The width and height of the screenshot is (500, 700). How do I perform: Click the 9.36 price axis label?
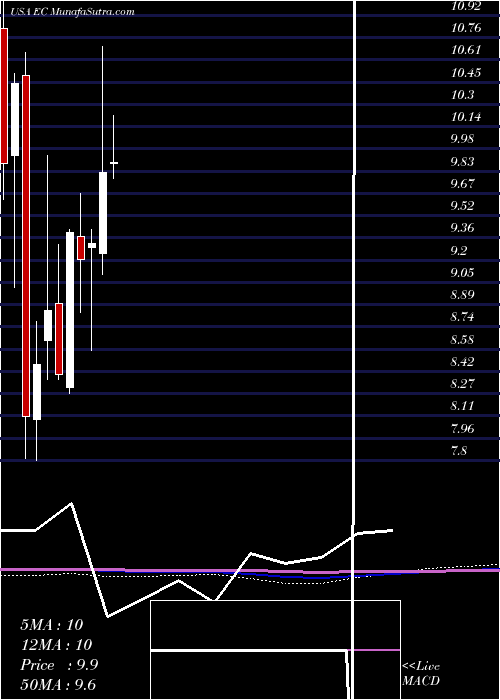coord(462,228)
